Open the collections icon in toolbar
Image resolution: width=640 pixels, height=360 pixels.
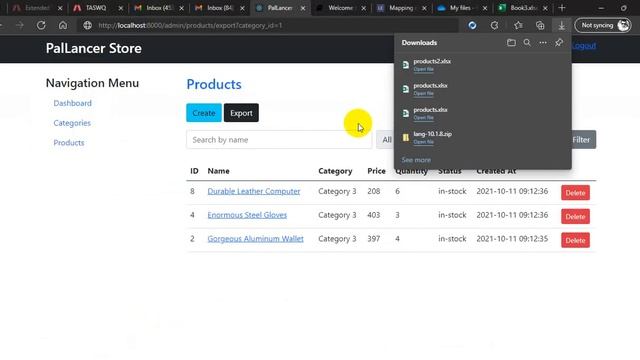(x=540, y=25)
